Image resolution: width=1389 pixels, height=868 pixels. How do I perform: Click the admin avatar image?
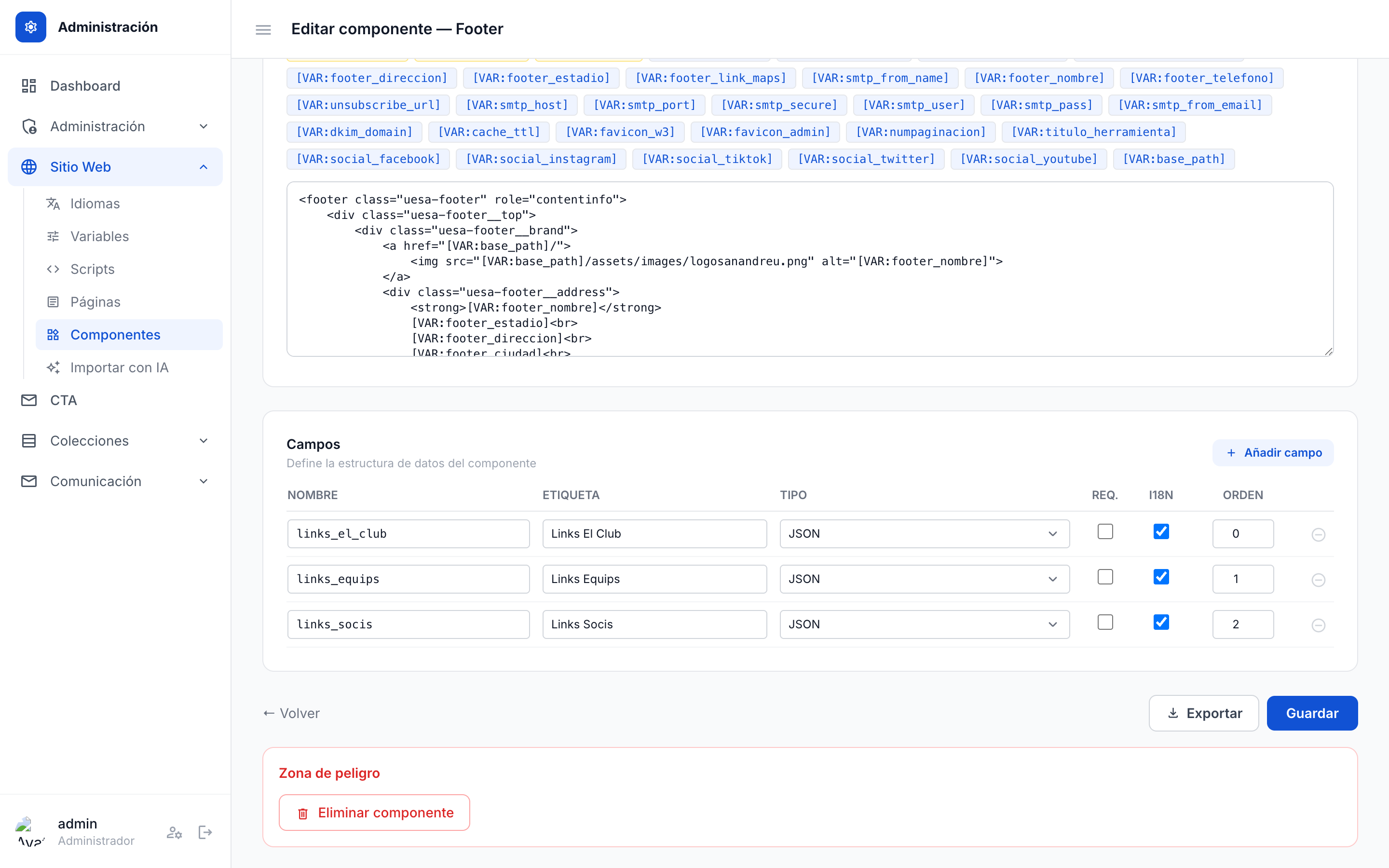pyautogui.click(x=31, y=832)
